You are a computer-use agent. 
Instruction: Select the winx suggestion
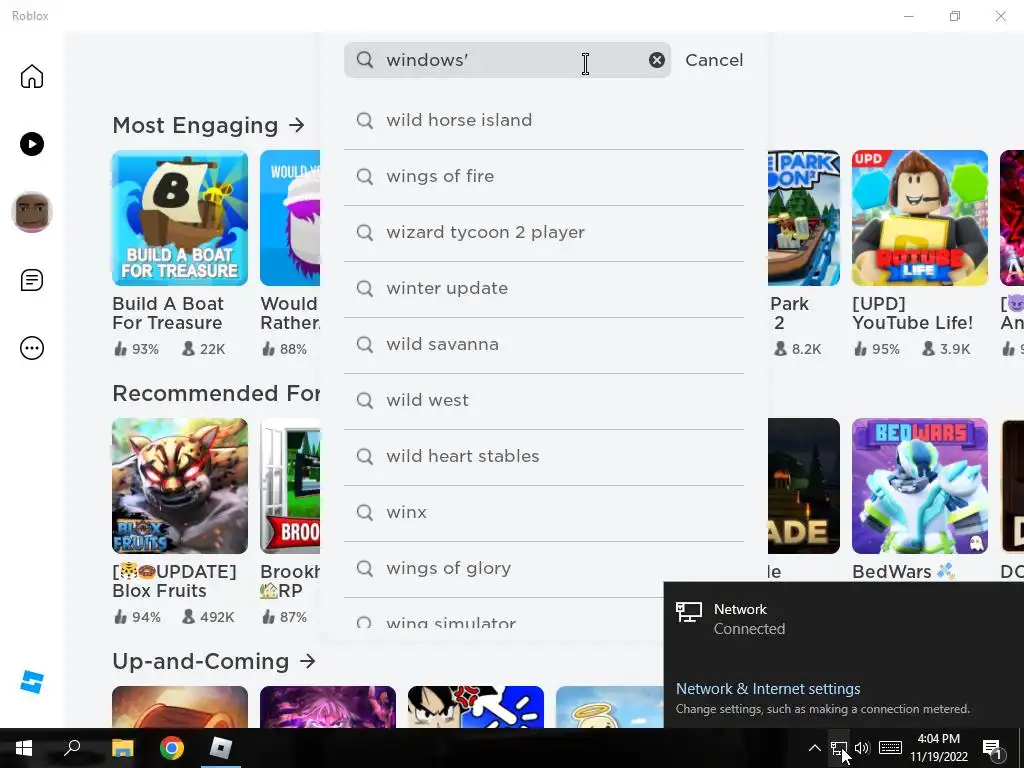pos(543,513)
